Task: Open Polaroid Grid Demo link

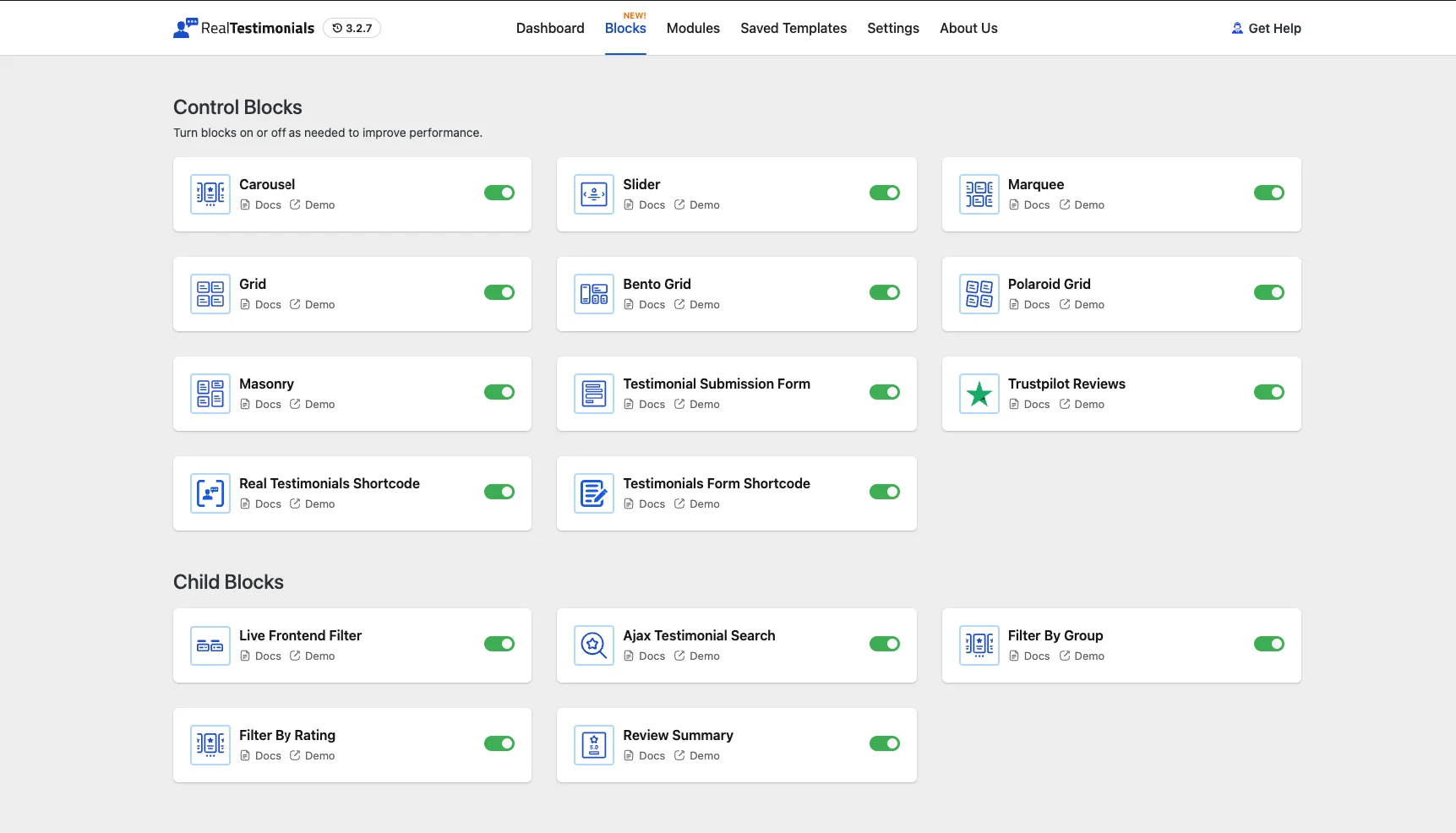Action: coord(1082,304)
